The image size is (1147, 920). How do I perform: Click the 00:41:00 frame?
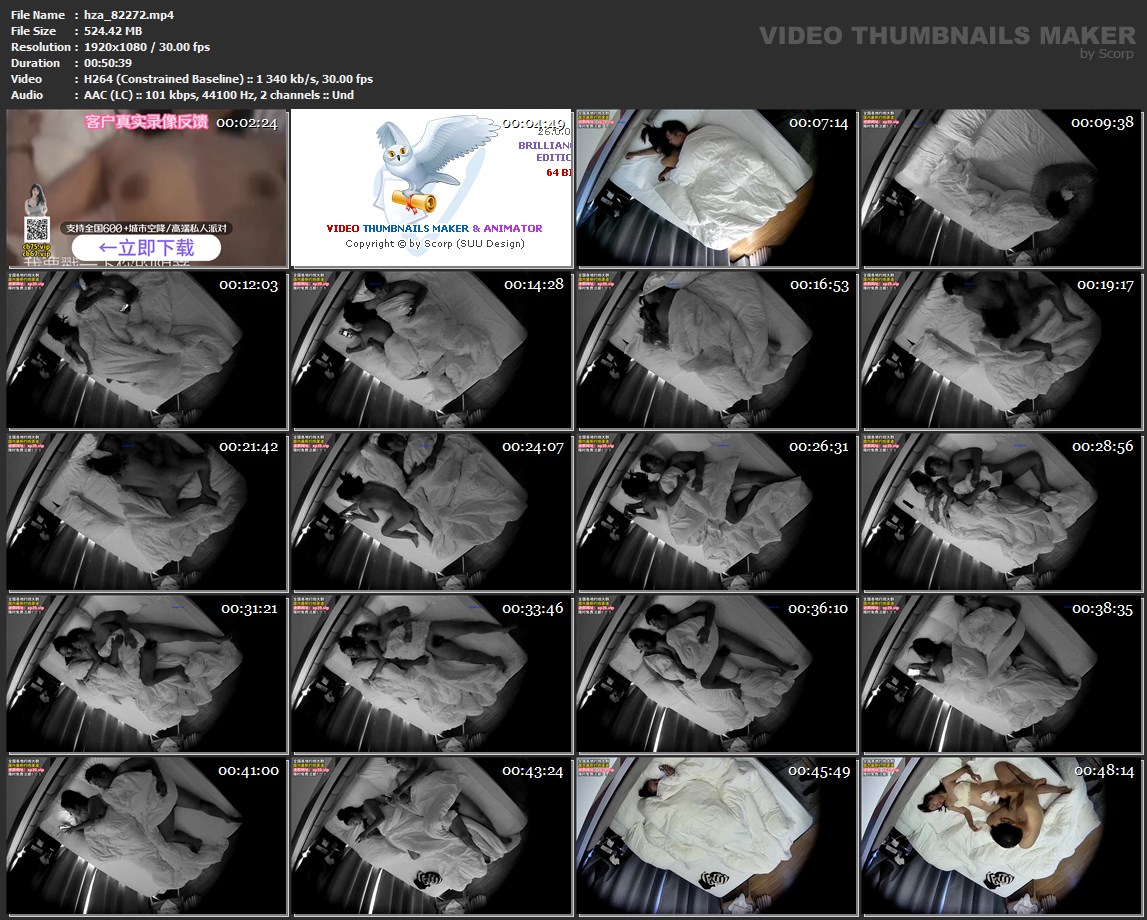[x=147, y=836]
